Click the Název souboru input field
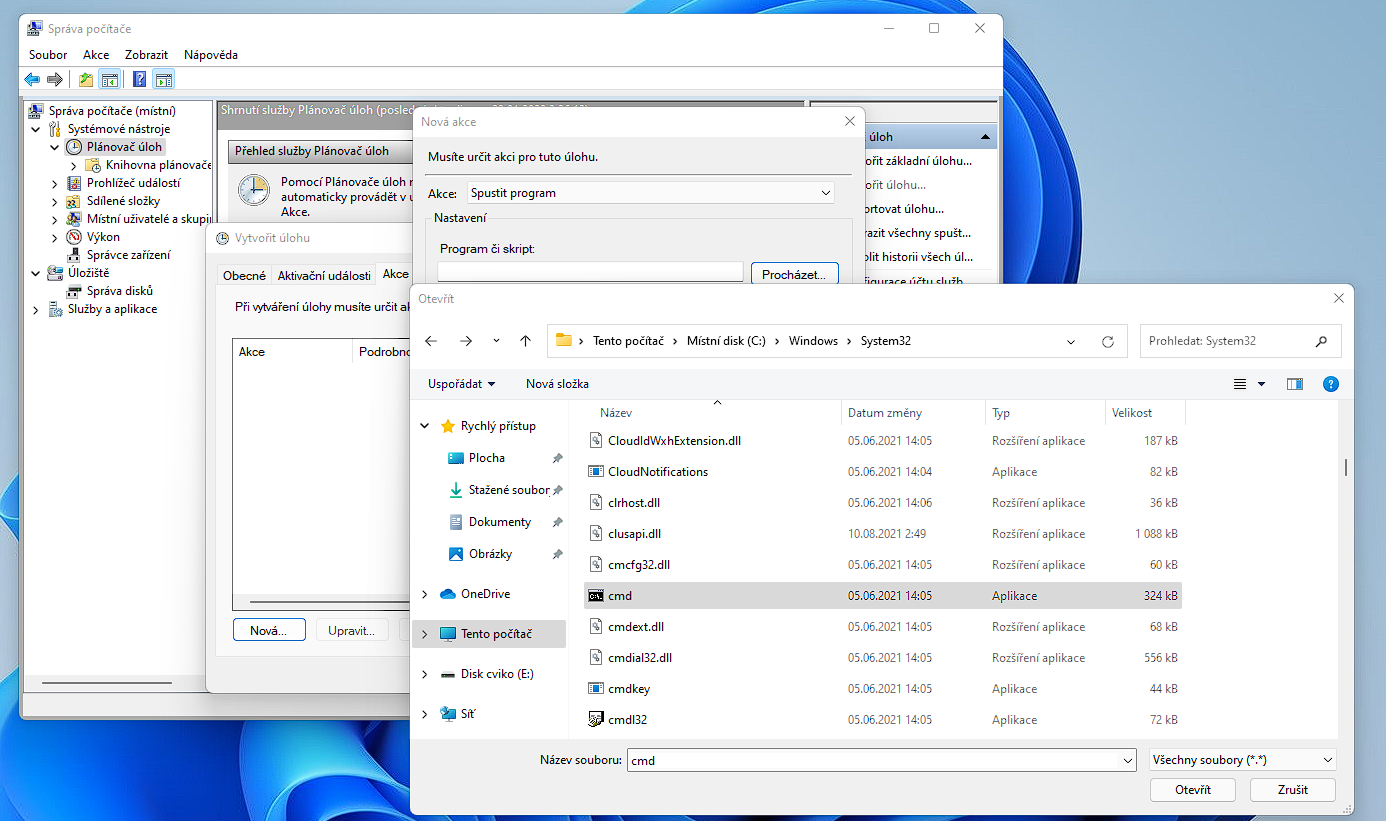 [x=870, y=760]
